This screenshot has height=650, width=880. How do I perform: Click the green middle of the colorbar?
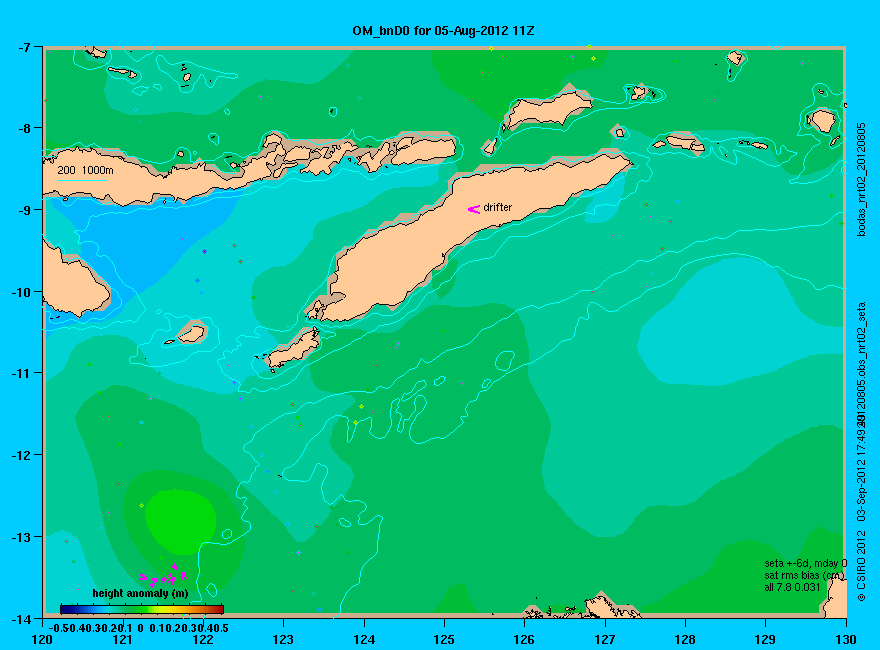142,610
